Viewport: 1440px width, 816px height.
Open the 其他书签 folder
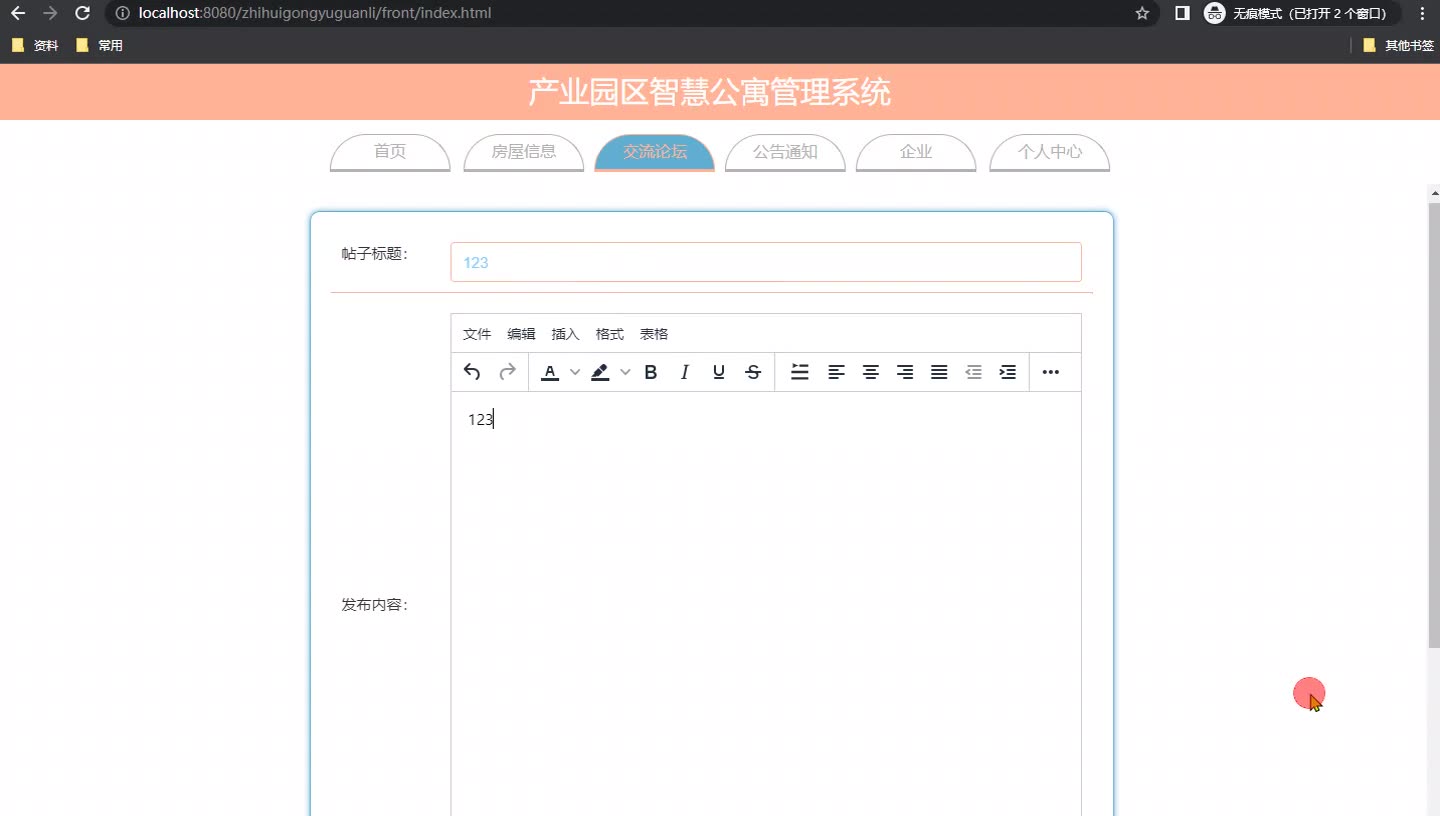pos(1398,45)
